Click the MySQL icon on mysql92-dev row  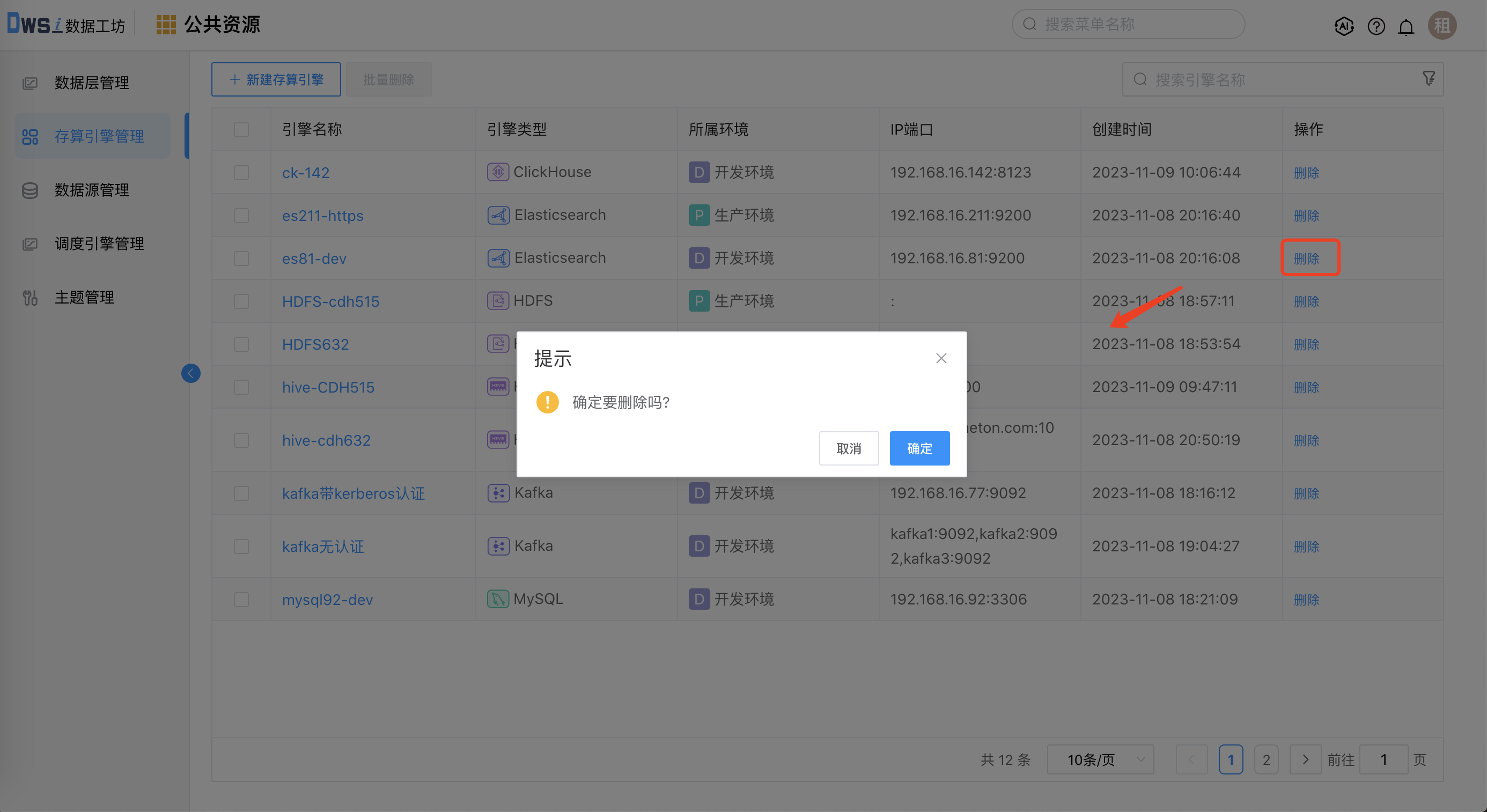(x=498, y=599)
